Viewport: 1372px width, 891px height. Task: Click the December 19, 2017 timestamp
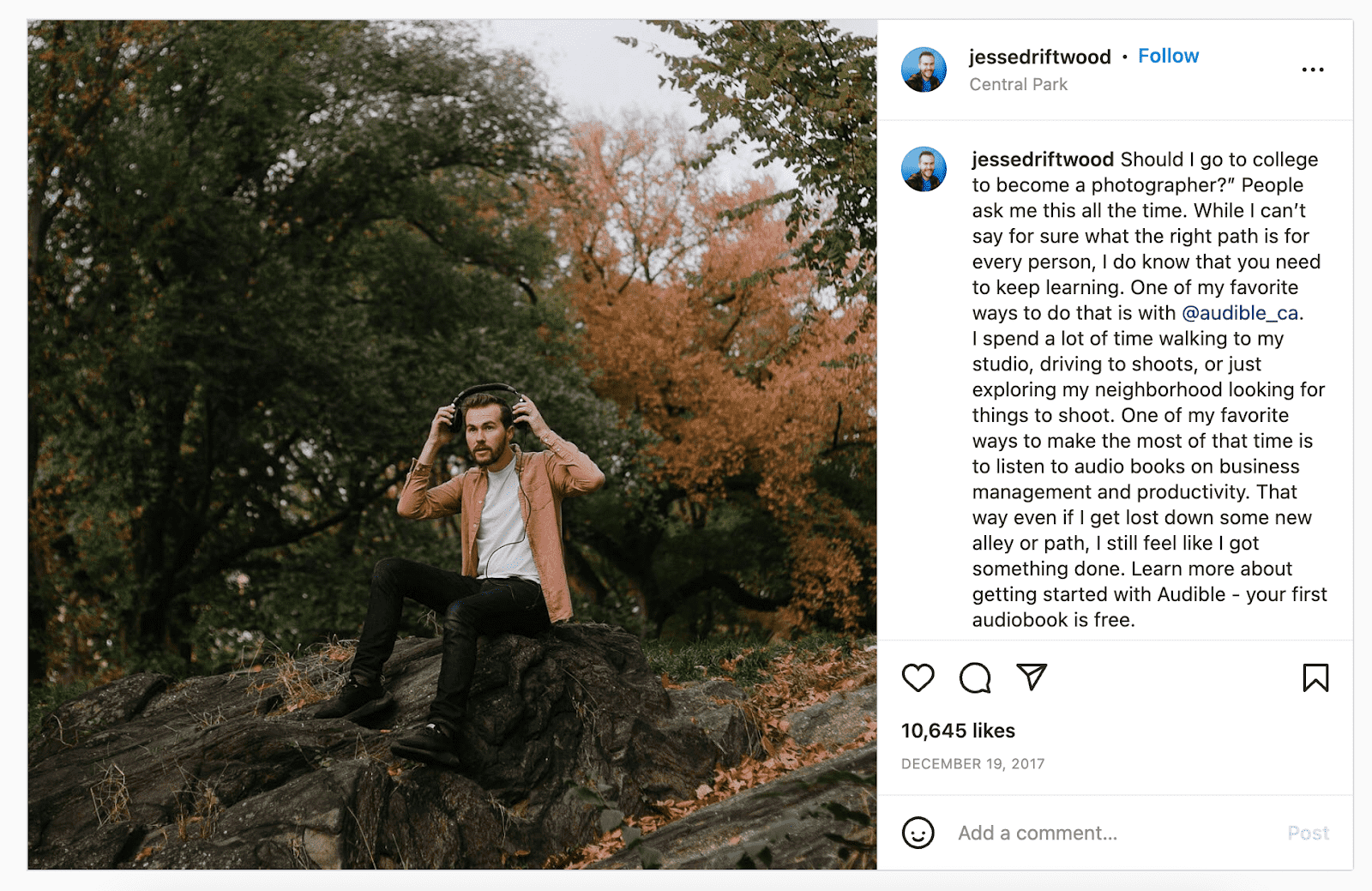point(972,763)
